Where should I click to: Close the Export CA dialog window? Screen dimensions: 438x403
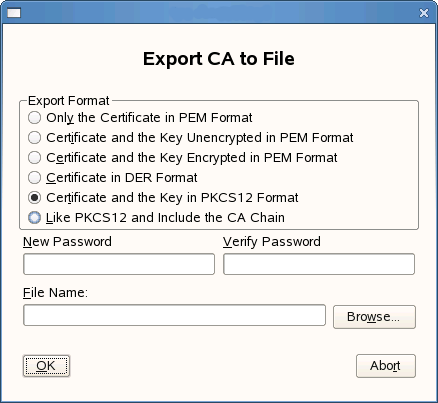424,13
